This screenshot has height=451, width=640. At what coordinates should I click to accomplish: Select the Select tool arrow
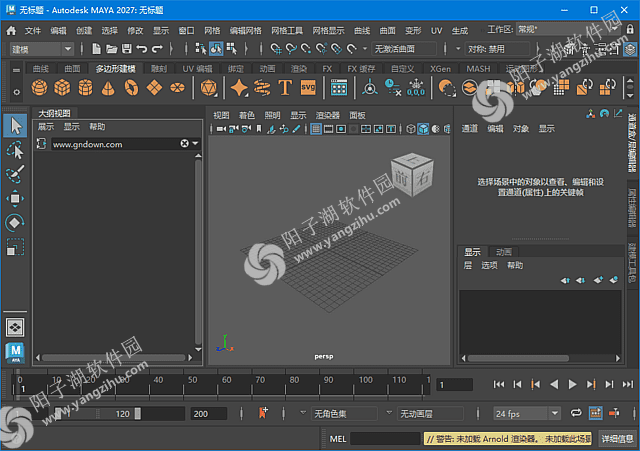point(16,126)
